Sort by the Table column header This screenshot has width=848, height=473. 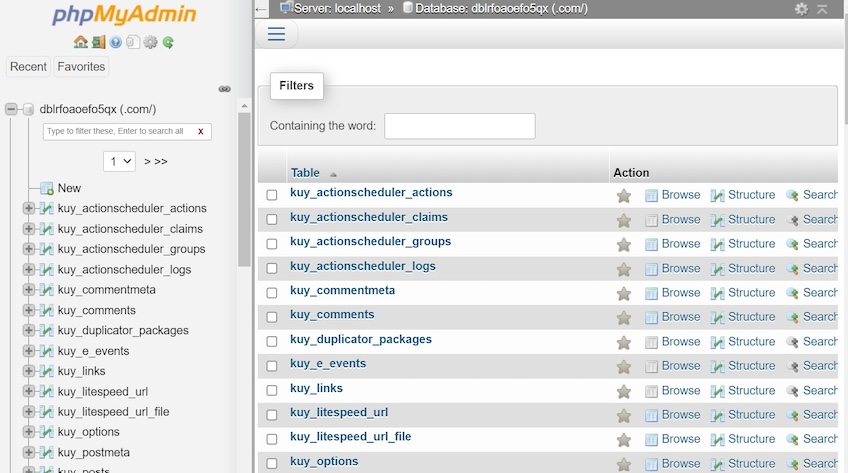pos(305,173)
